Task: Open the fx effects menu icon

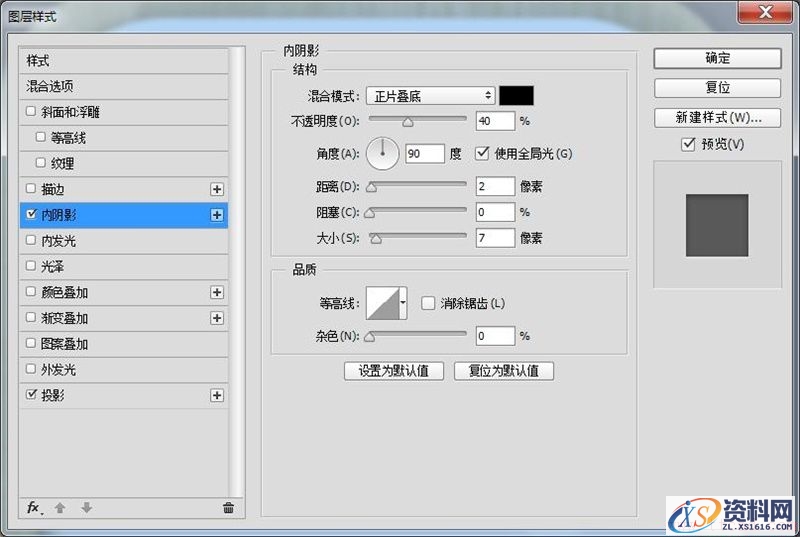Action: coord(34,507)
